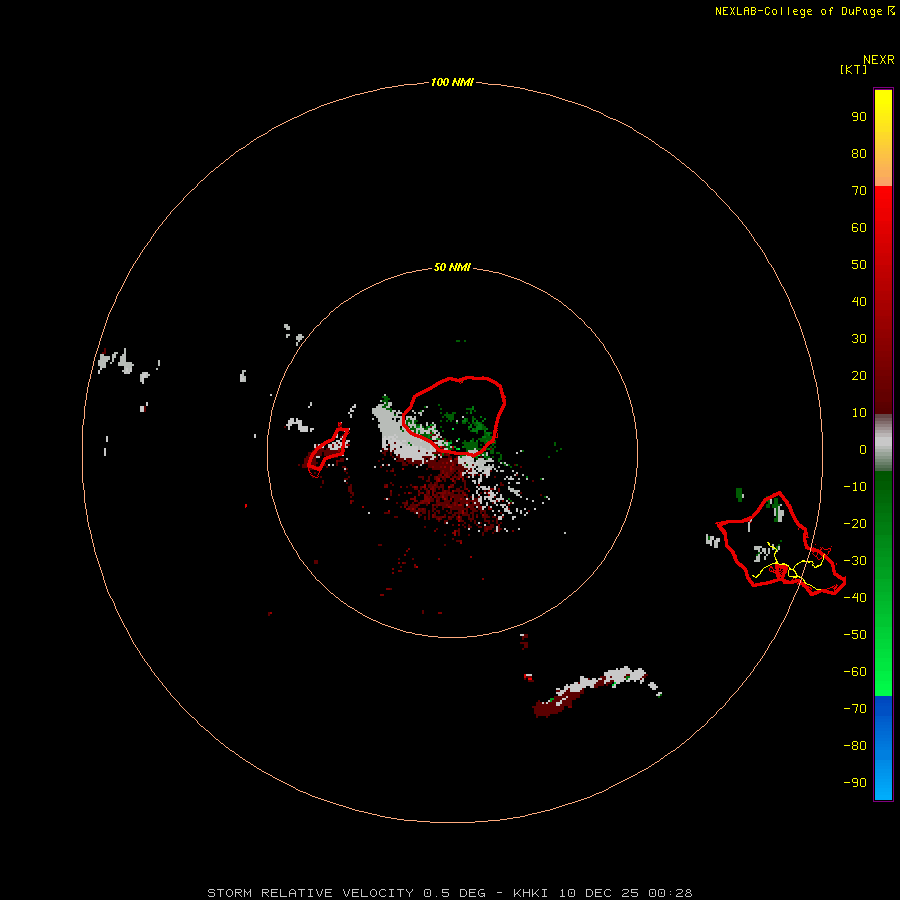Click the 20 value on the velocity scale
The width and height of the screenshot is (900, 900).
(x=859, y=375)
